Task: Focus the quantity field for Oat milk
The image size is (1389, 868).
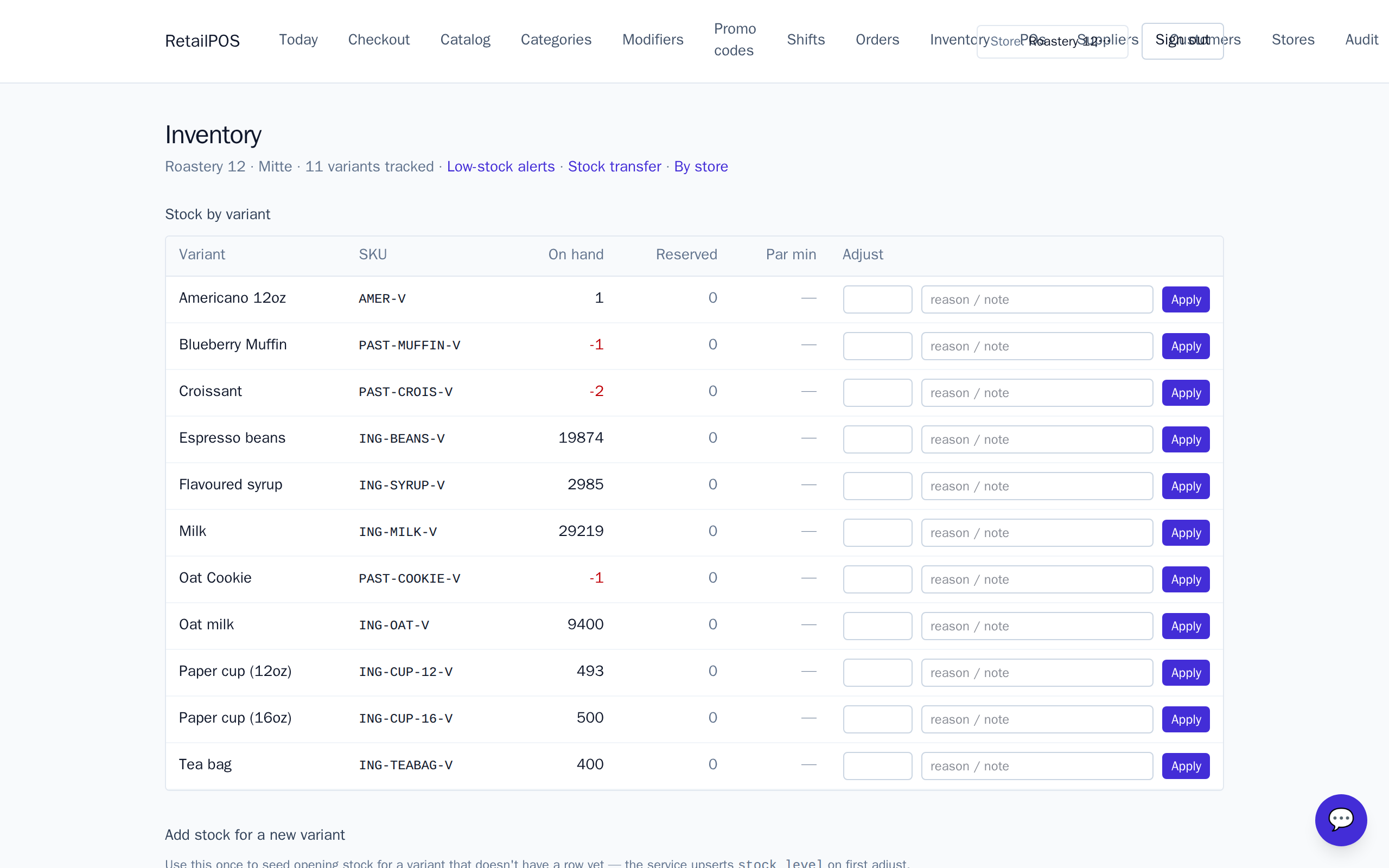Action: 877,626
